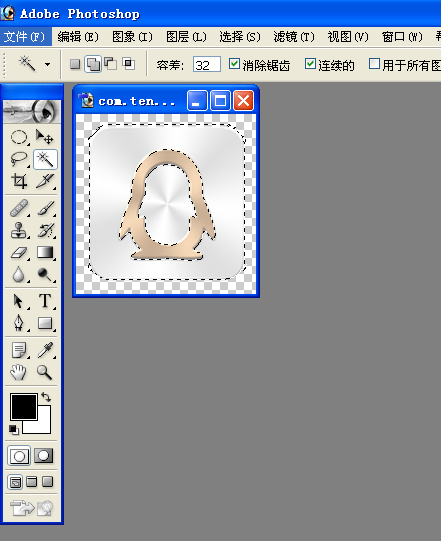Select the Magic Wand tool in toolbox
Screen dimensions: 441x541
pyautogui.click(x=45, y=159)
